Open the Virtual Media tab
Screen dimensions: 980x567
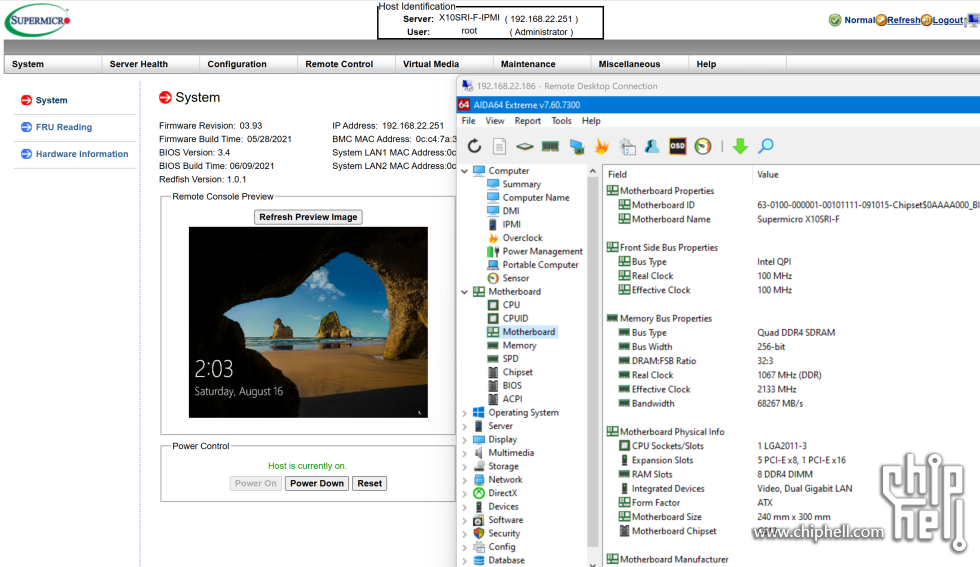click(431, 64)
